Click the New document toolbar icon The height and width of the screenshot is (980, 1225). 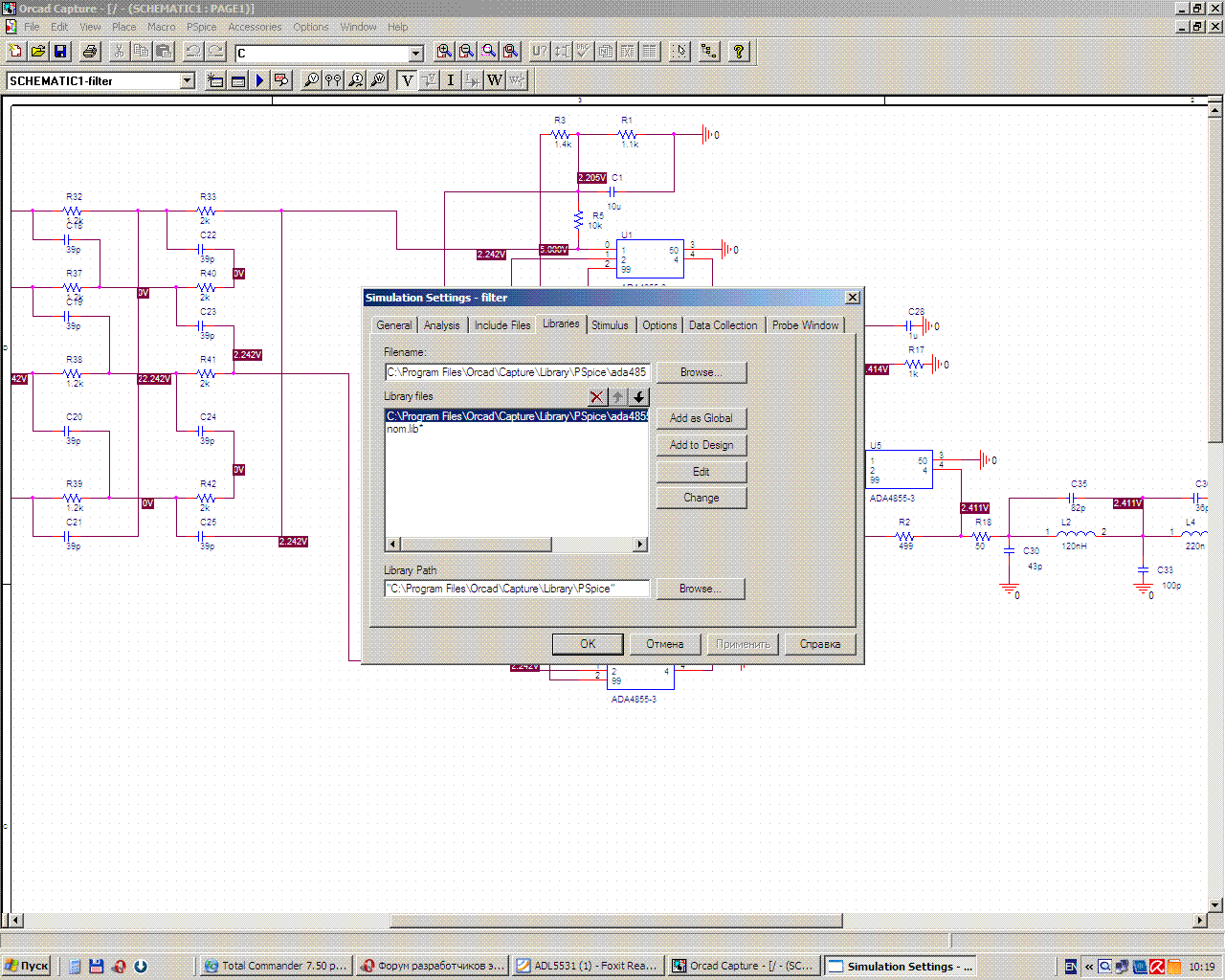(15, 52)
